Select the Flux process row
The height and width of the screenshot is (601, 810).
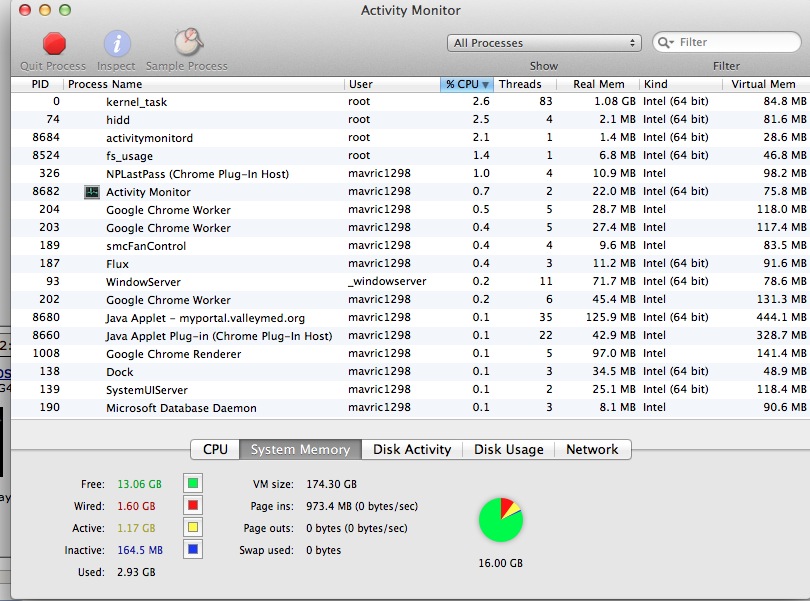pos(411,264)
